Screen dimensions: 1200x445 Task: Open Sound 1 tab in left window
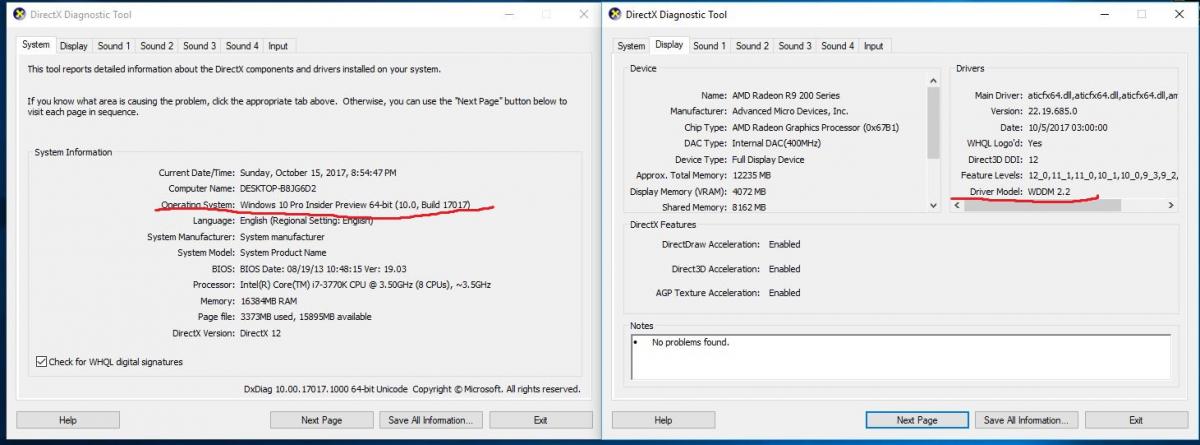(x=113, y=46)
